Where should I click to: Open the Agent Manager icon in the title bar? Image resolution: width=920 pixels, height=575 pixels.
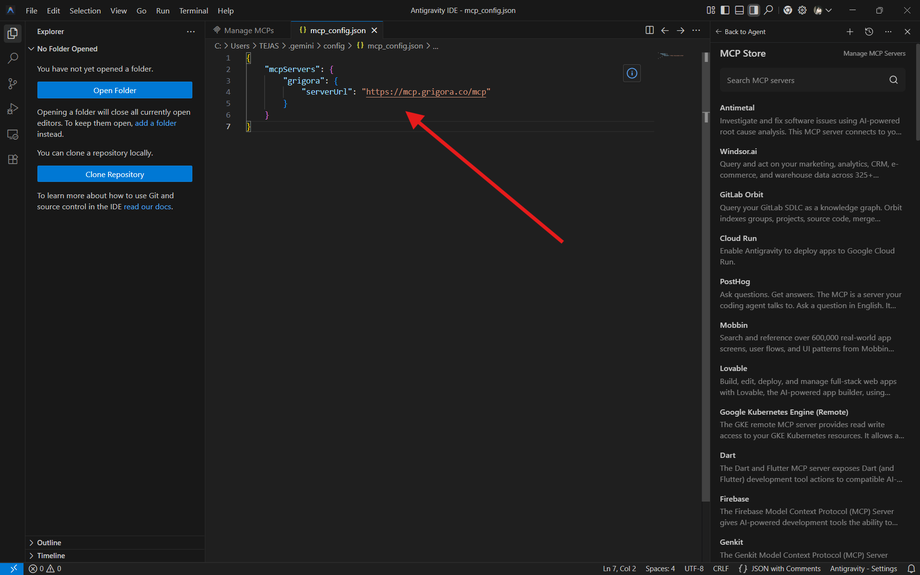pos(711,11)
